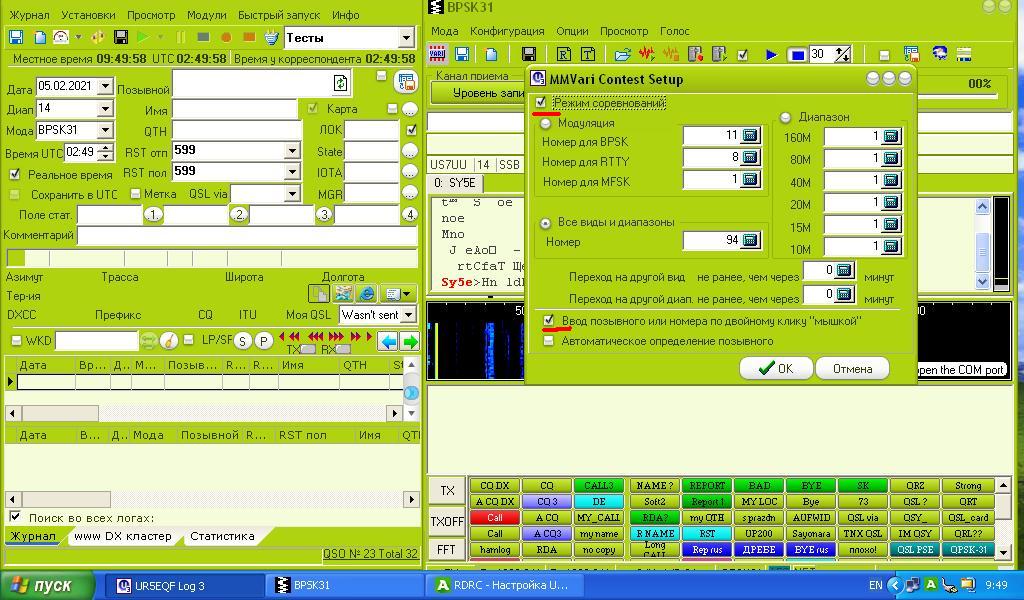Image resolution: width=1024 pixels, height=600 pixels.
Task: Open the Моя QSL dropdown
Action: click(408, 315)
